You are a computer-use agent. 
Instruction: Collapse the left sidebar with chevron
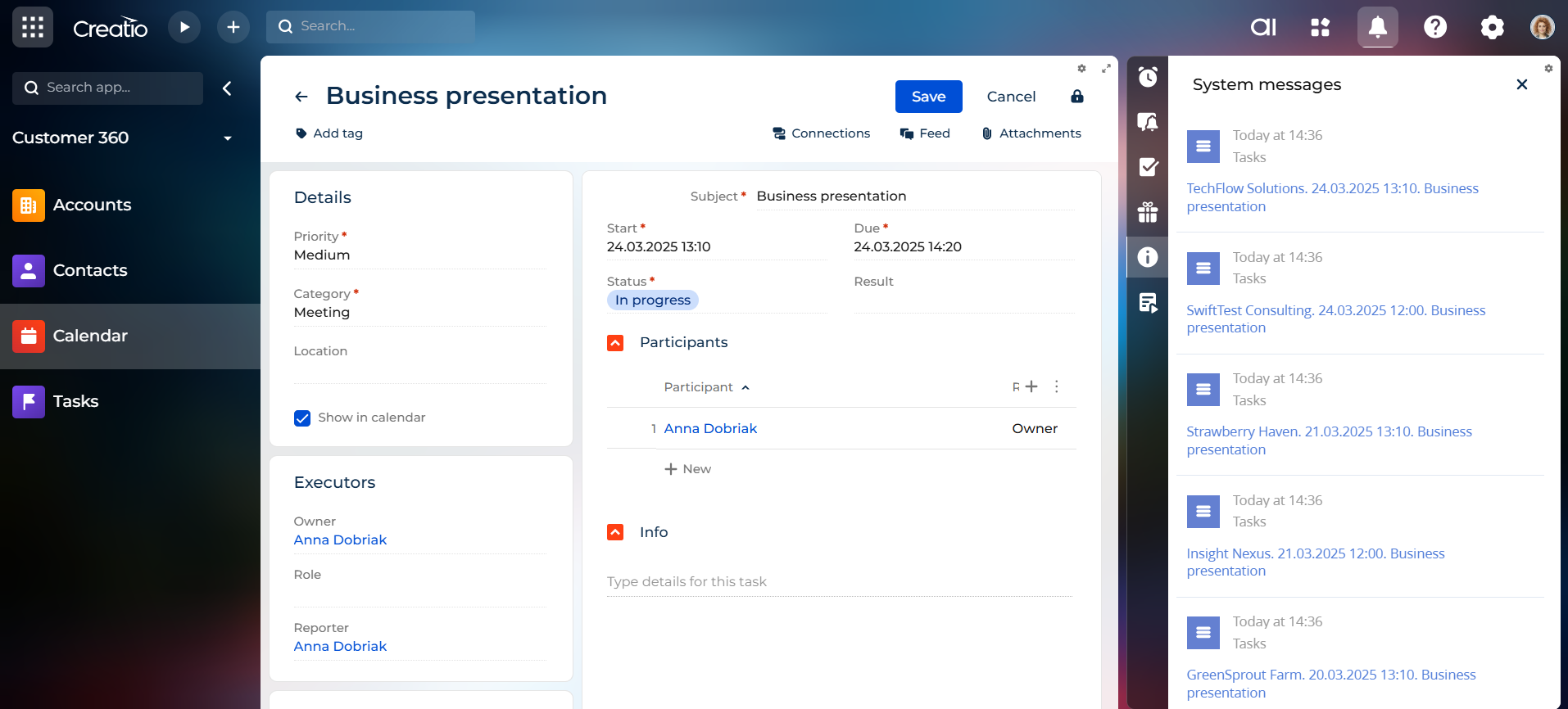(x=227, y=88)
